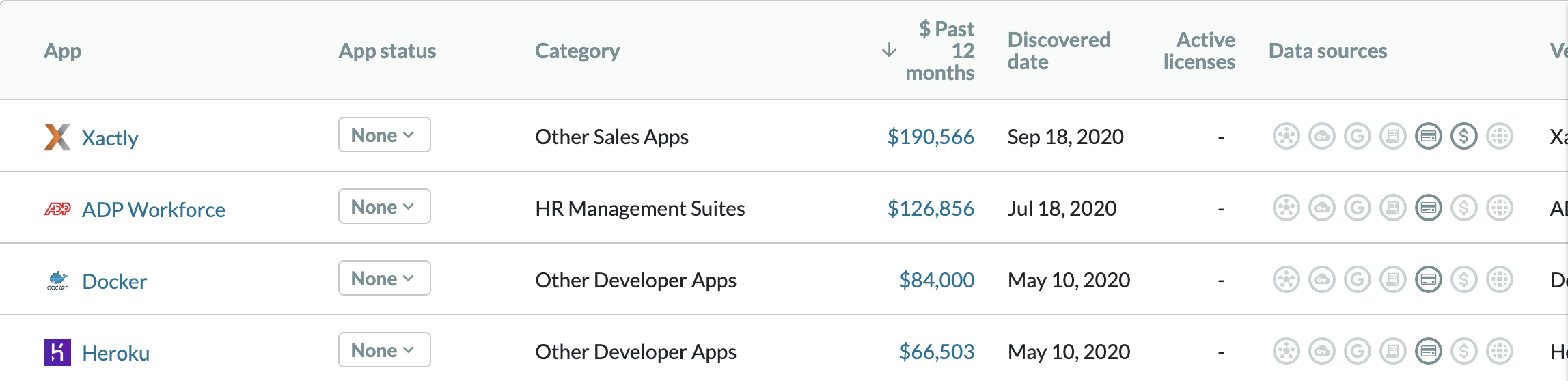Screen dimensions: 1568x381
Task: Click the $190,566 spend amount for Xactly
Action: (x=930, y=137)
